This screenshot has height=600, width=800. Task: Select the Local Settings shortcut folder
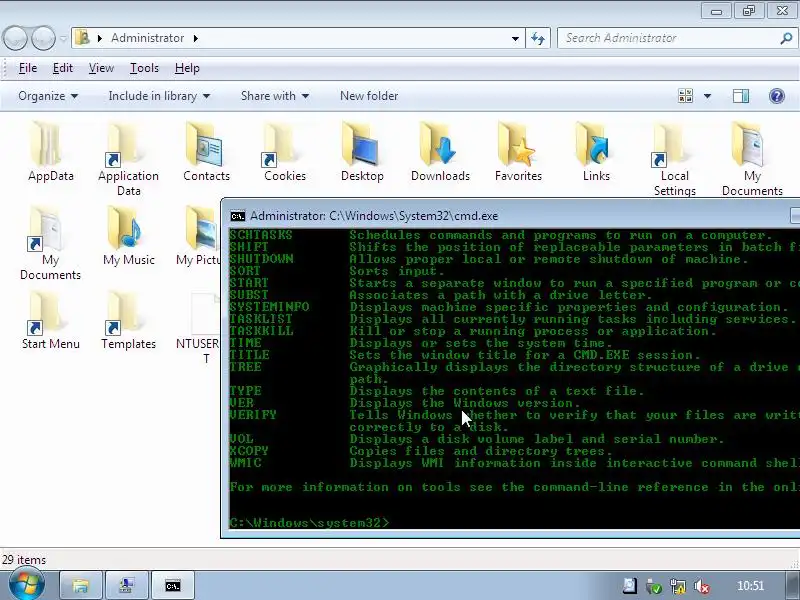tap(674, 158)
